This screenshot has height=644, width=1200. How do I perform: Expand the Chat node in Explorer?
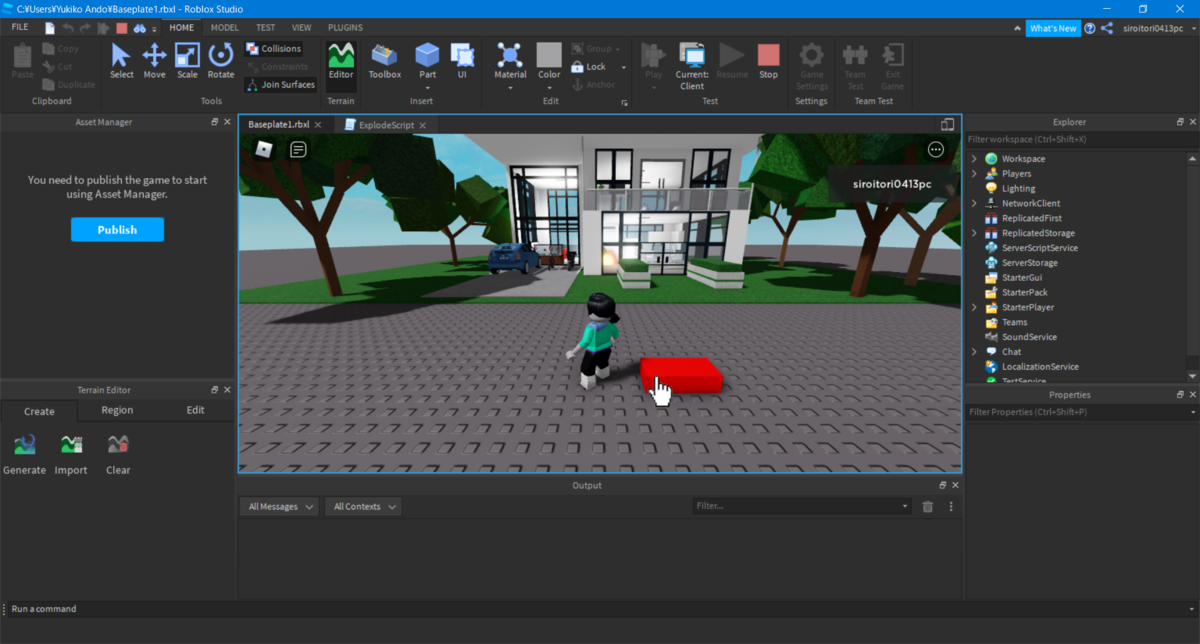tap(975, 352)
